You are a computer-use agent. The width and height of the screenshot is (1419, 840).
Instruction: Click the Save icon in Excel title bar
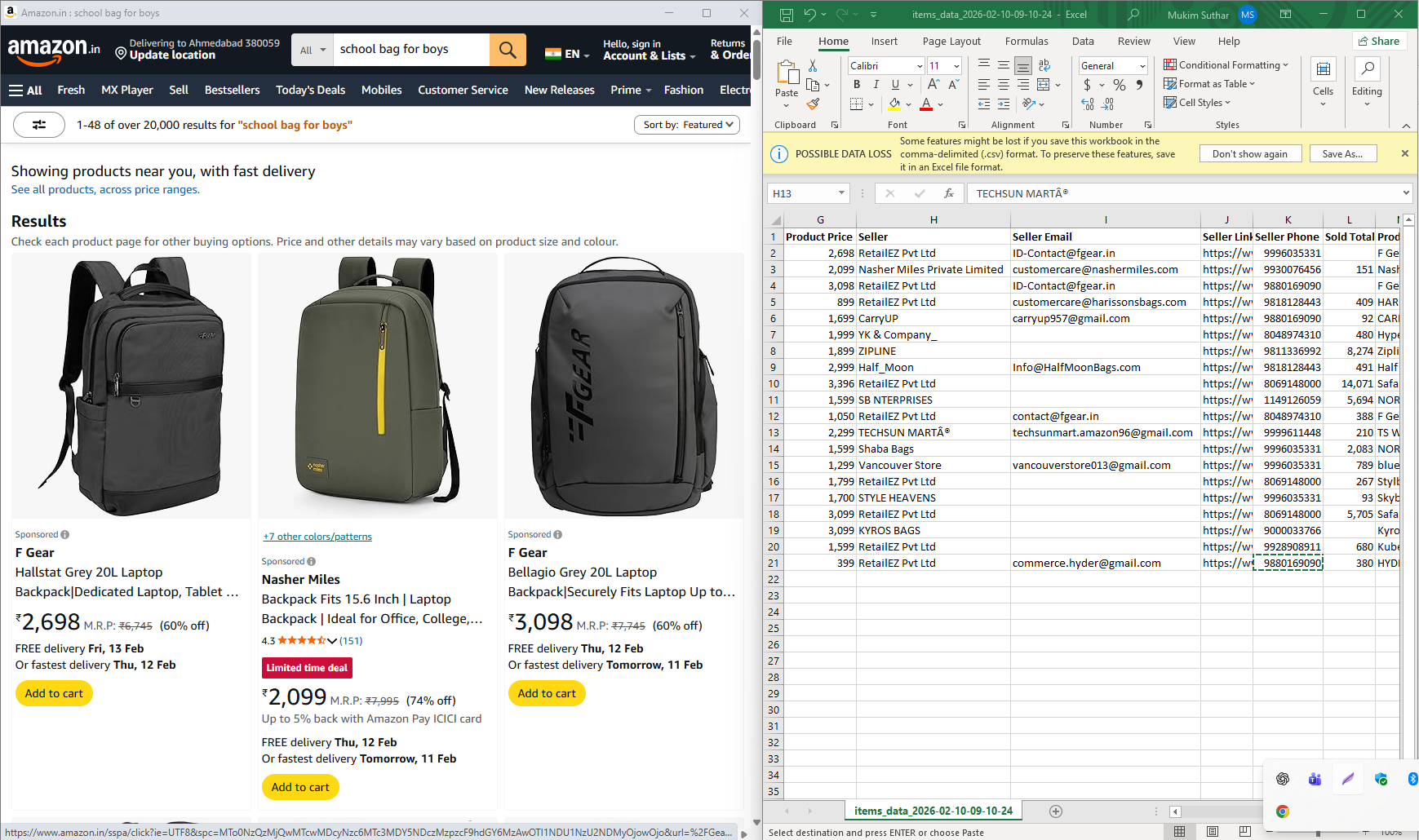click(x=786, y=15)
